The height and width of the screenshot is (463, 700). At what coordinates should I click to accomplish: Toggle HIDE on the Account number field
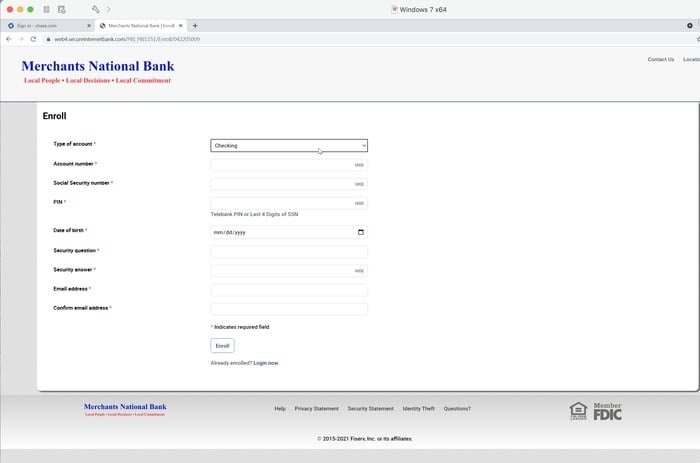359,165
